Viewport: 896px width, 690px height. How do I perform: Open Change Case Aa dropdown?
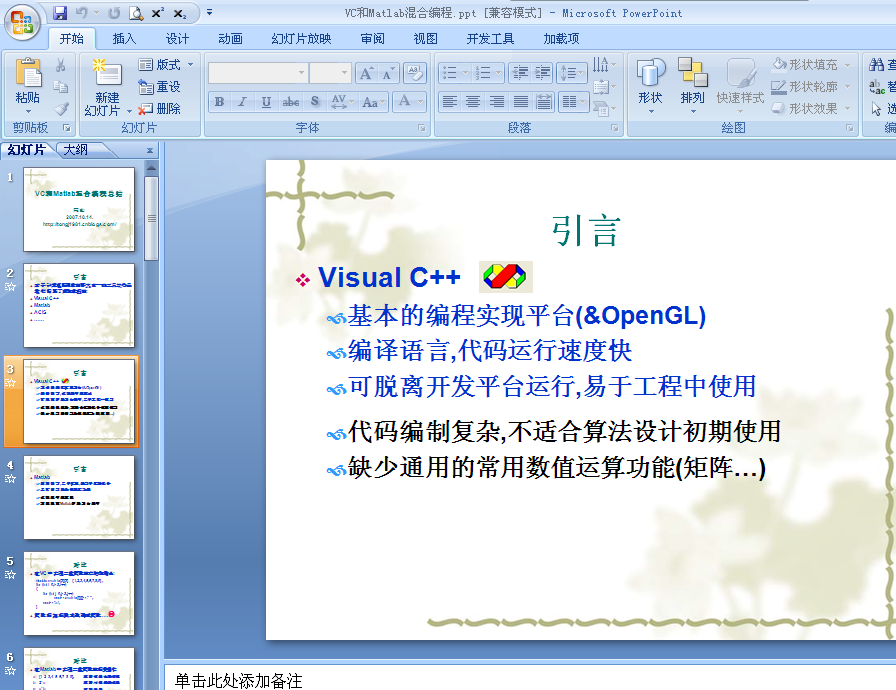pos(374,102)
